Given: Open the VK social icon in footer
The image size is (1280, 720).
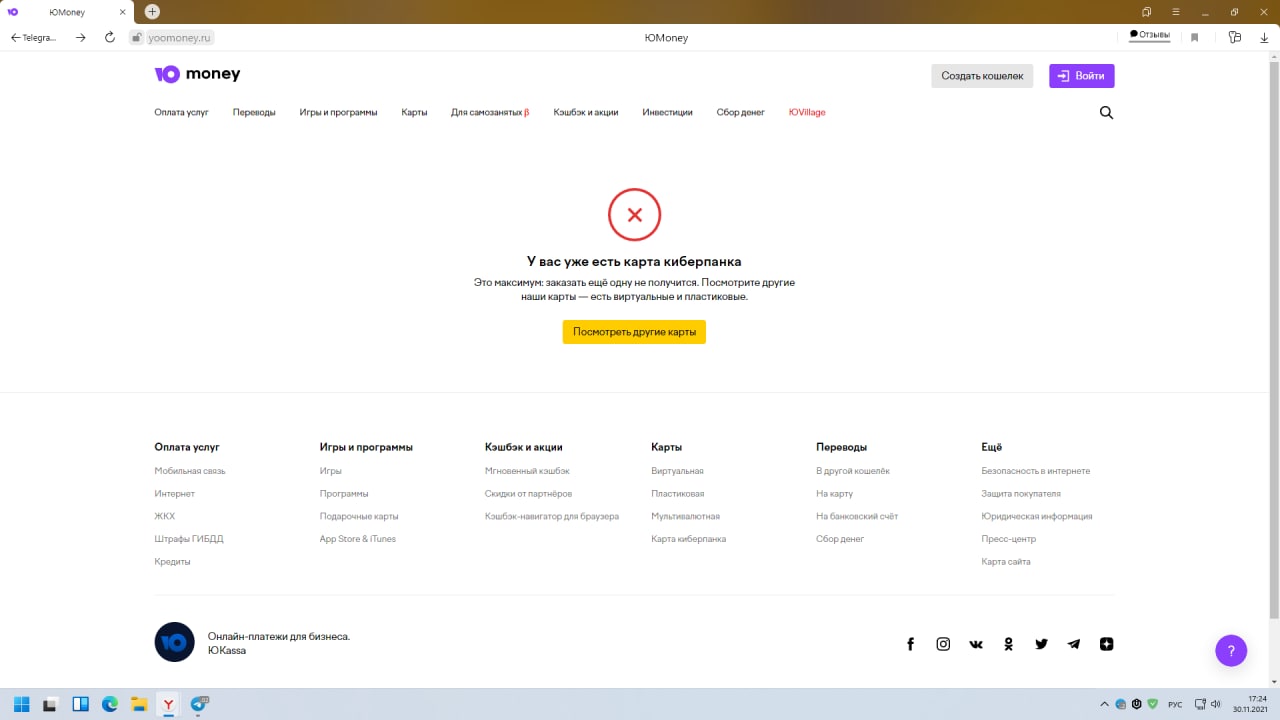Looking at the screenshot, I should coord(976,644).
